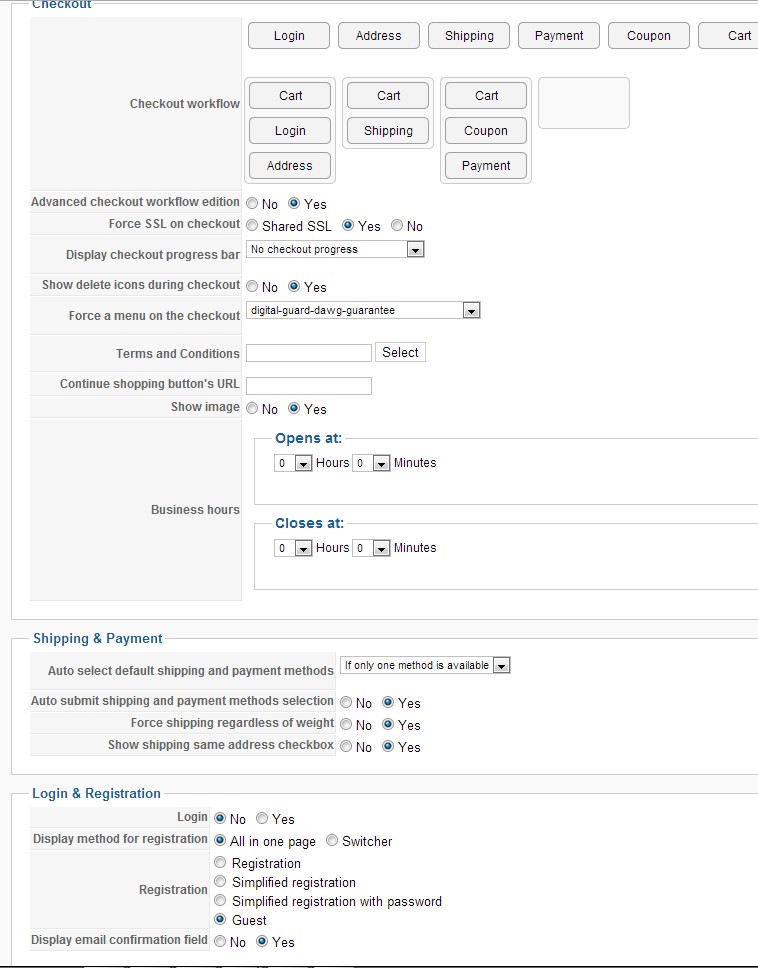This screenshot has width=758, height=968.
Task: Choose Shared SSL for Force SSL on checkout
Action: pos(253,226)
